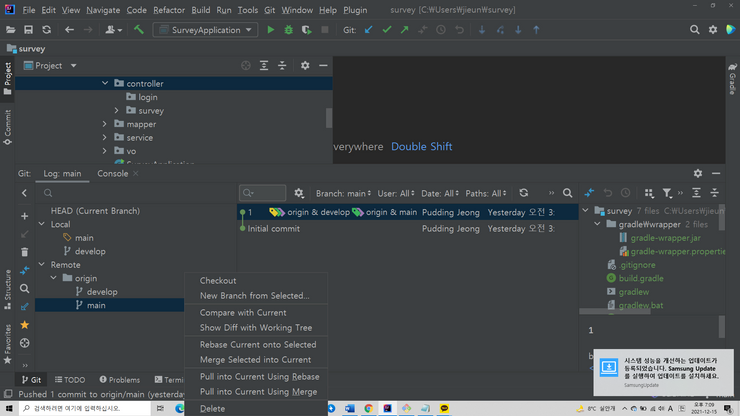
Task: Open the SurveyApplication run configuration dropdown
Action: (205, 30)
